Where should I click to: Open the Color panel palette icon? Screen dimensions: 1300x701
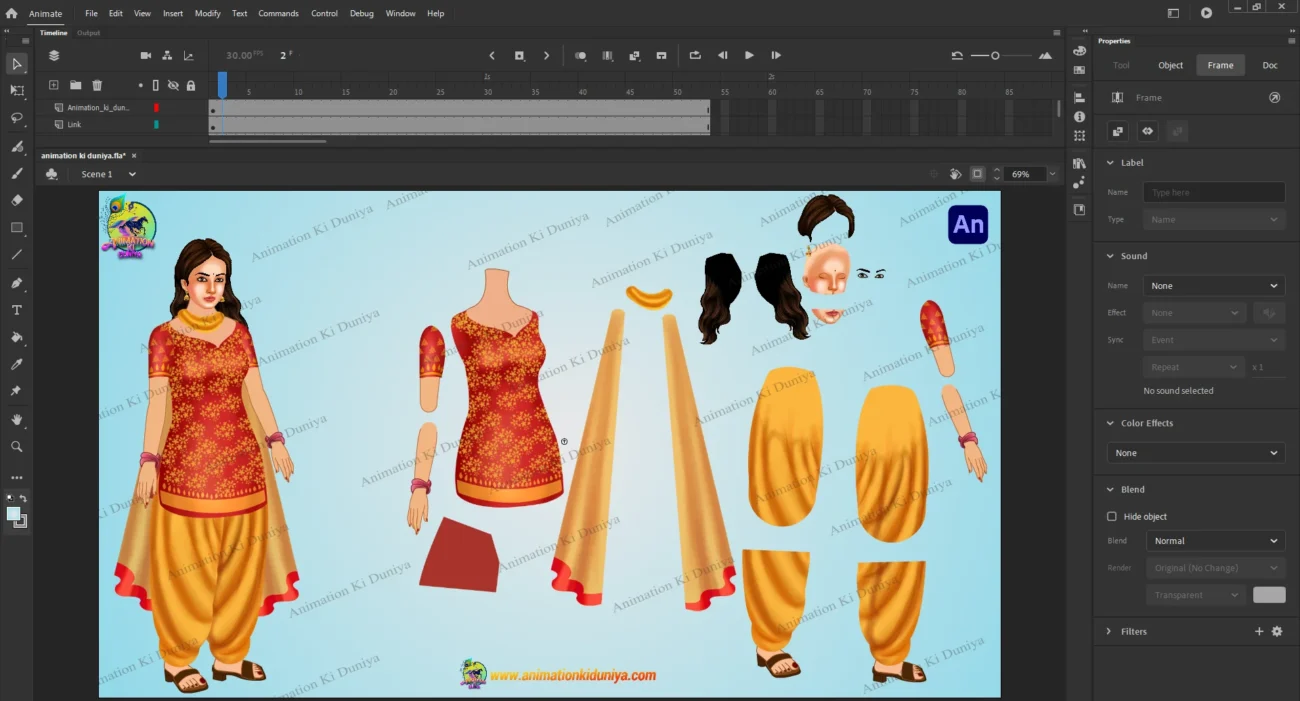[x=1079, y=51]
